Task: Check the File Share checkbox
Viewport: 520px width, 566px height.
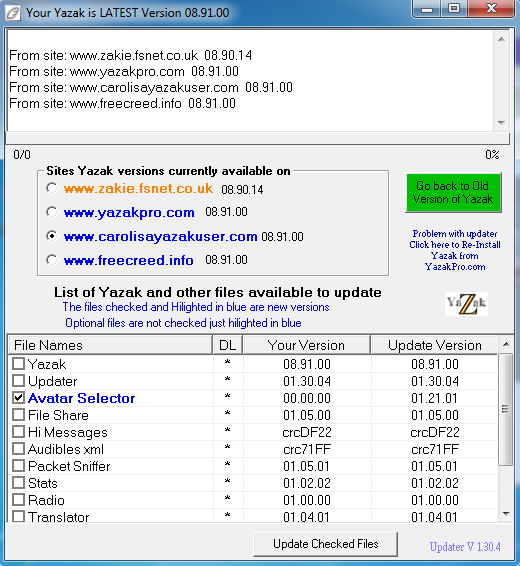Action: [18, 414]
